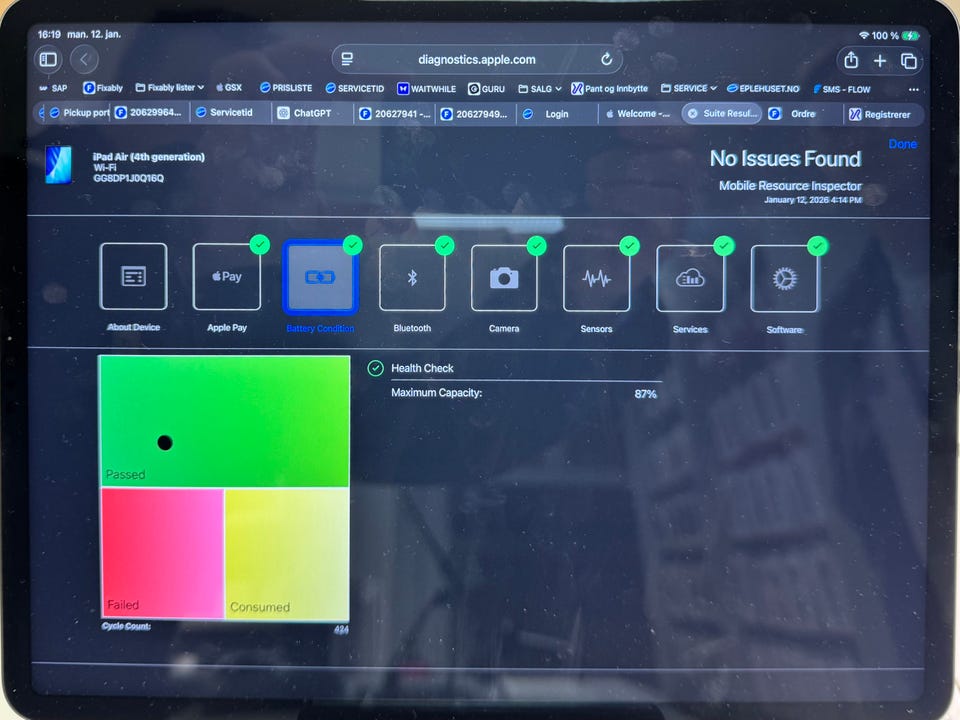
Task: Tap the Wi-Fi status icon
Action: click(x=864, y=36)
